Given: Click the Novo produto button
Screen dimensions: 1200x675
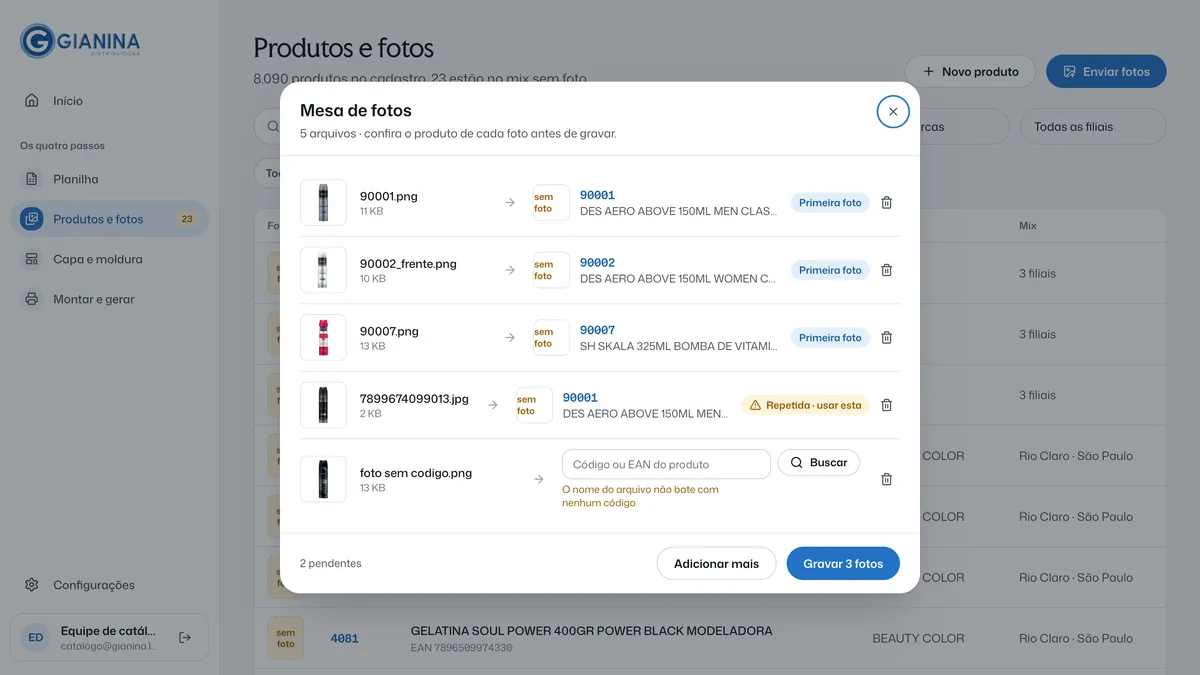Looking at the screenshot, I should [970, 72].
